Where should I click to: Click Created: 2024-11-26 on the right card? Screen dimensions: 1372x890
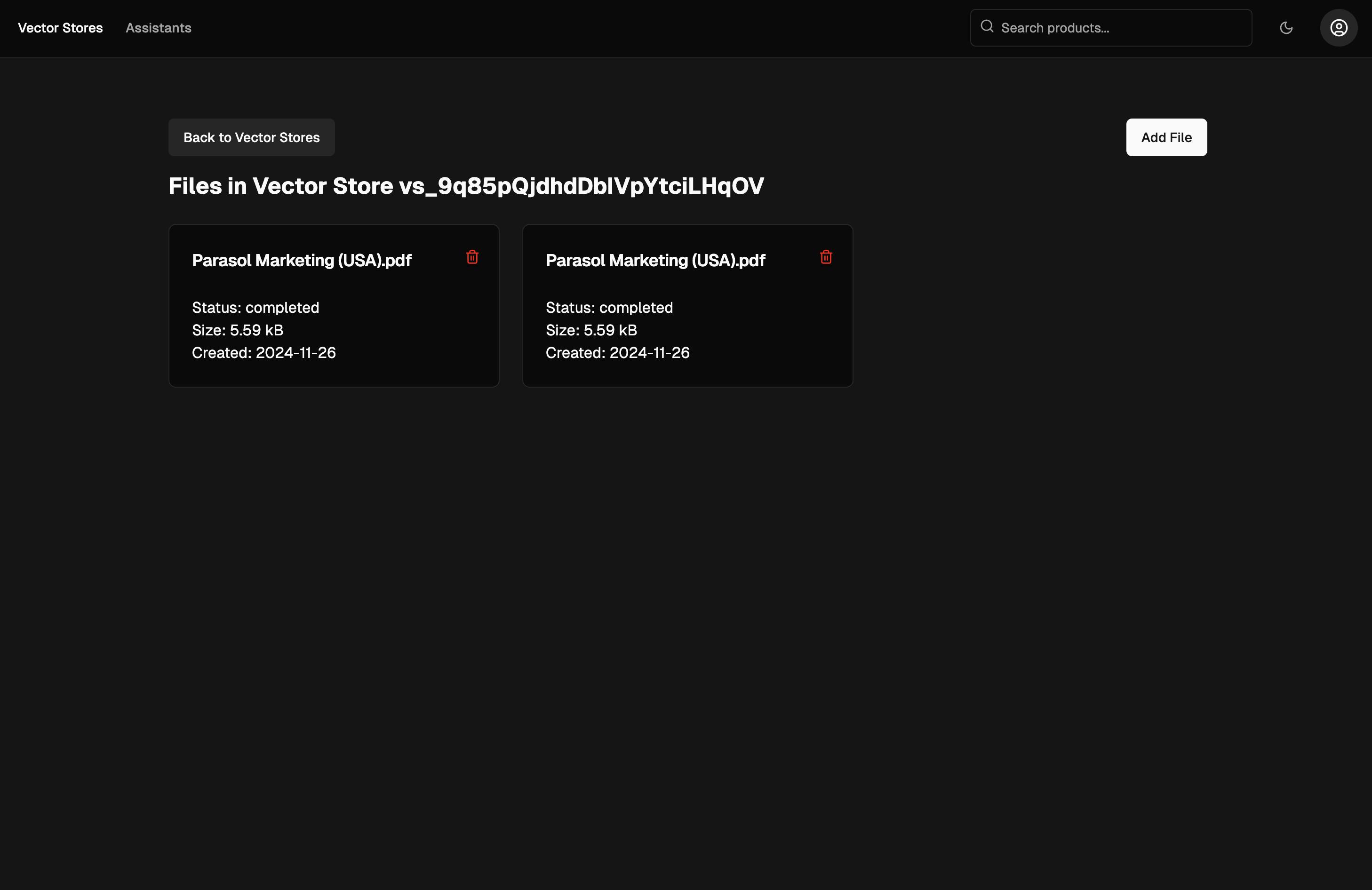click(617, 352)
